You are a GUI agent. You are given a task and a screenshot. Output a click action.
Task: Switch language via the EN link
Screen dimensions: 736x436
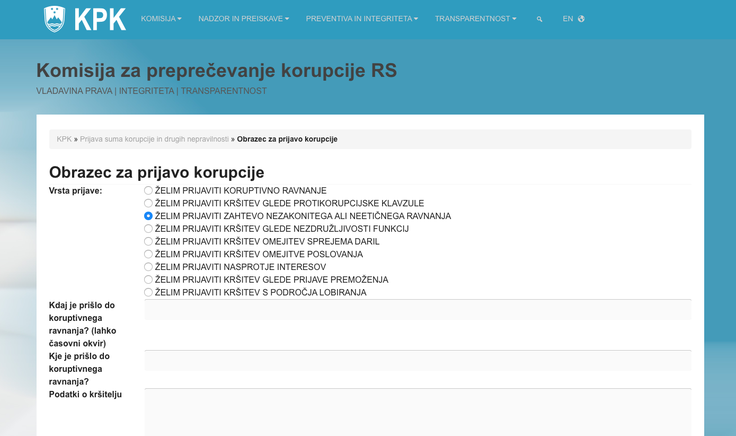tap(568, 19)
